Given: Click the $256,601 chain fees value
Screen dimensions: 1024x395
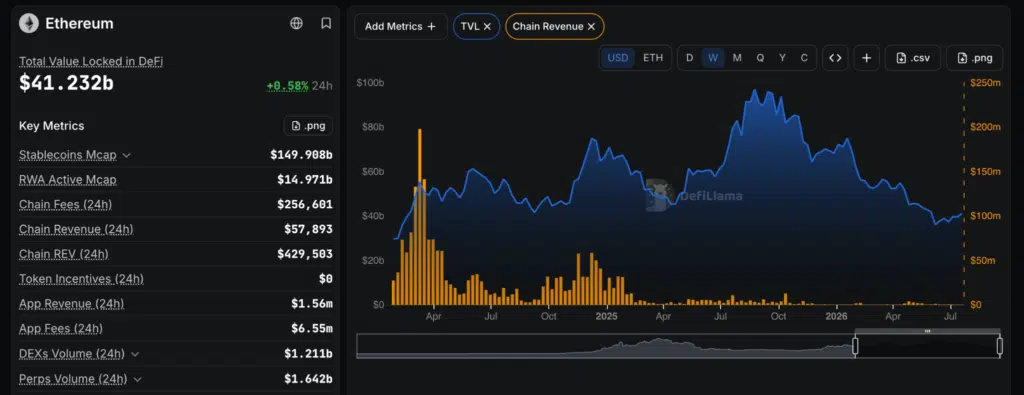Looking at the screenshot, I should point(305,204).
